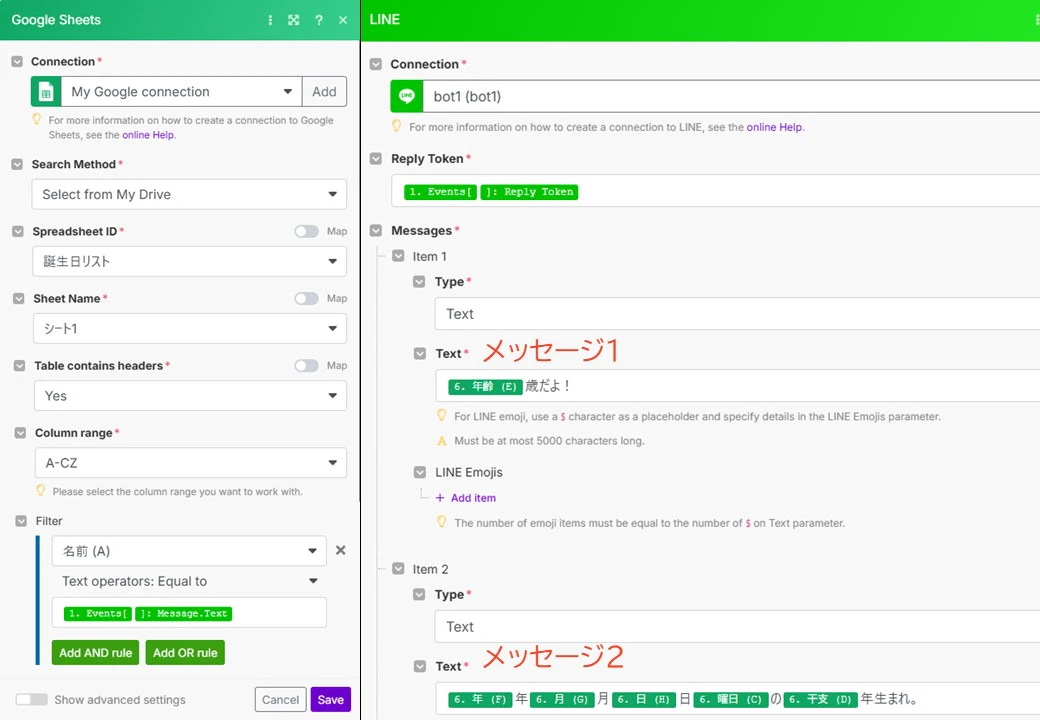Click the purple Save button
The image size is (1040, 720).
[x=330, y=699]
